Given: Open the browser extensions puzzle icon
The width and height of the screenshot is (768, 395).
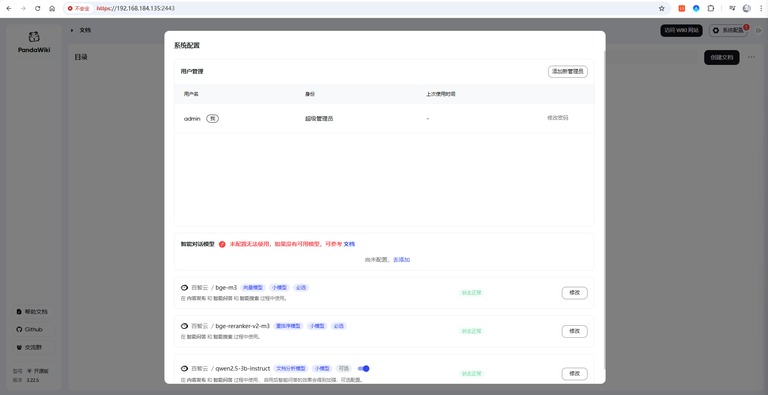Looking at the screenshot, I should [711, 8].
